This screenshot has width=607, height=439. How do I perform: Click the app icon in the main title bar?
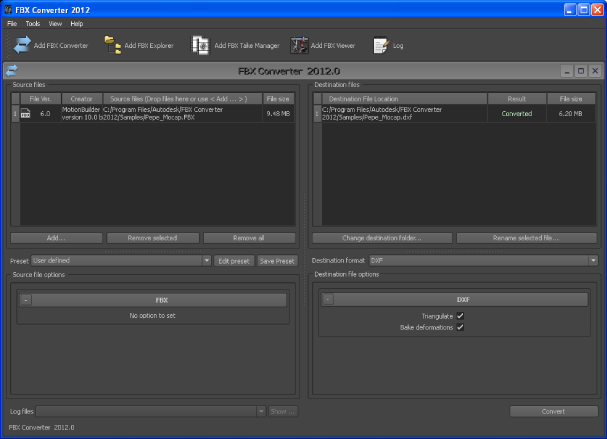click(x=8, y=9)
